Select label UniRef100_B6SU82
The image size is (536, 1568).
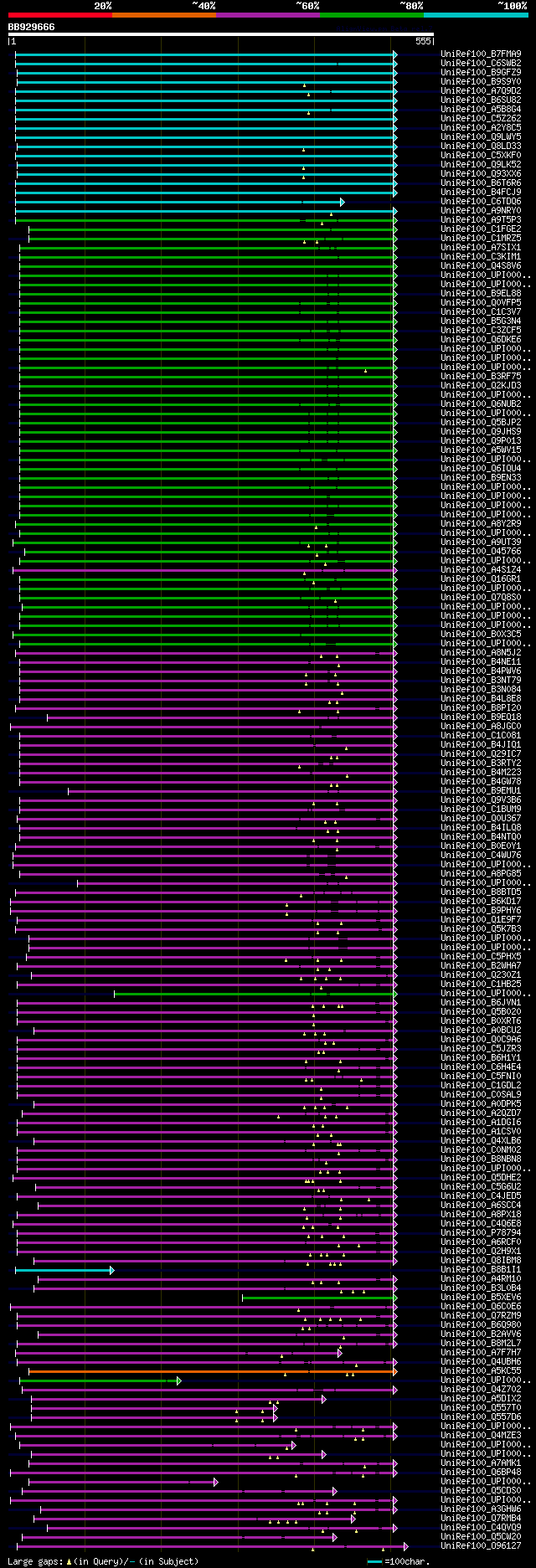click(481, 100)
